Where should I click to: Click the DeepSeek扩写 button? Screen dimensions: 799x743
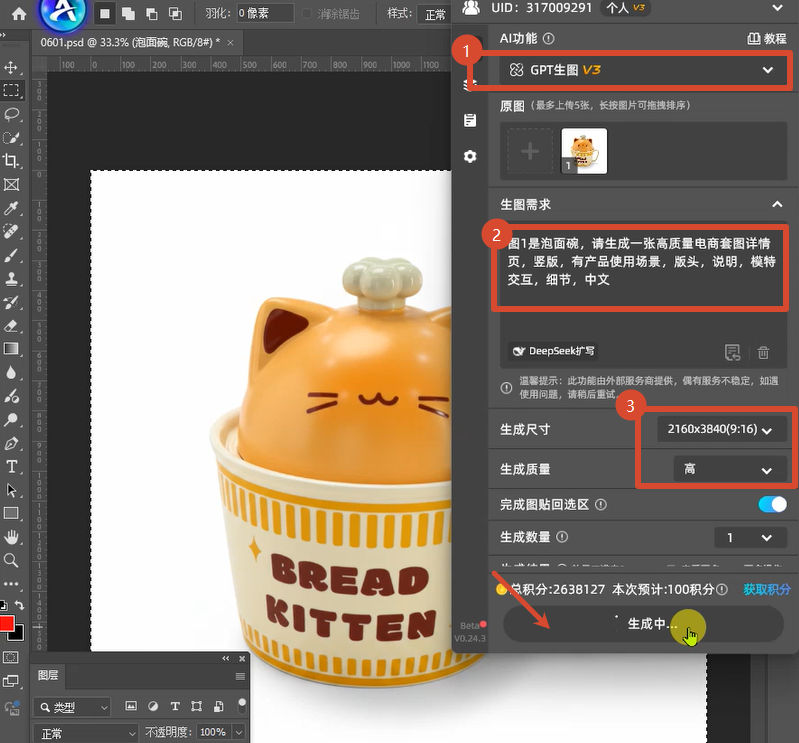pyautogui.click(x=553, y=351)
